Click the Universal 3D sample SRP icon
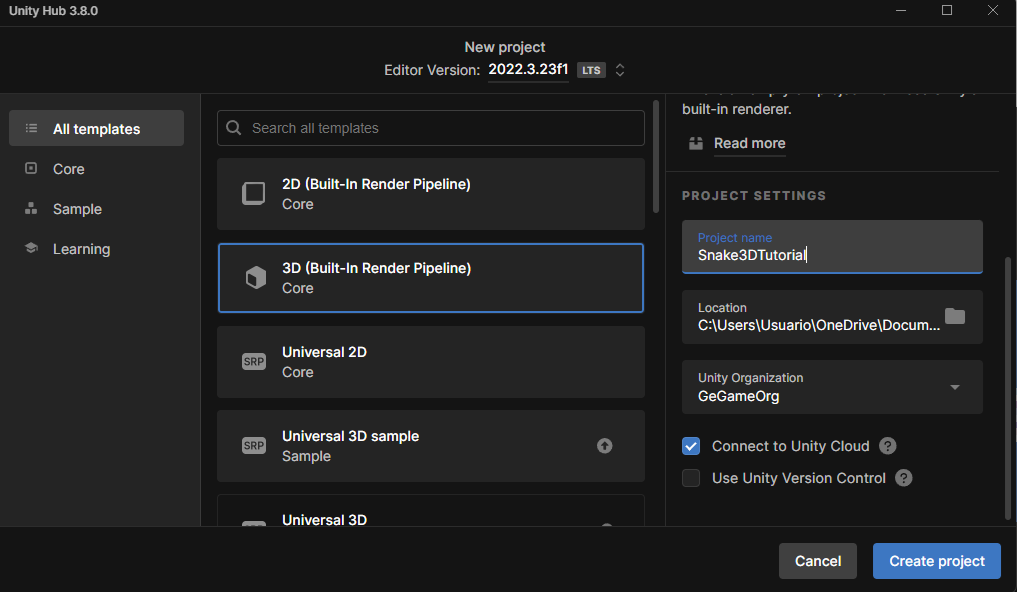 [254, 445]
